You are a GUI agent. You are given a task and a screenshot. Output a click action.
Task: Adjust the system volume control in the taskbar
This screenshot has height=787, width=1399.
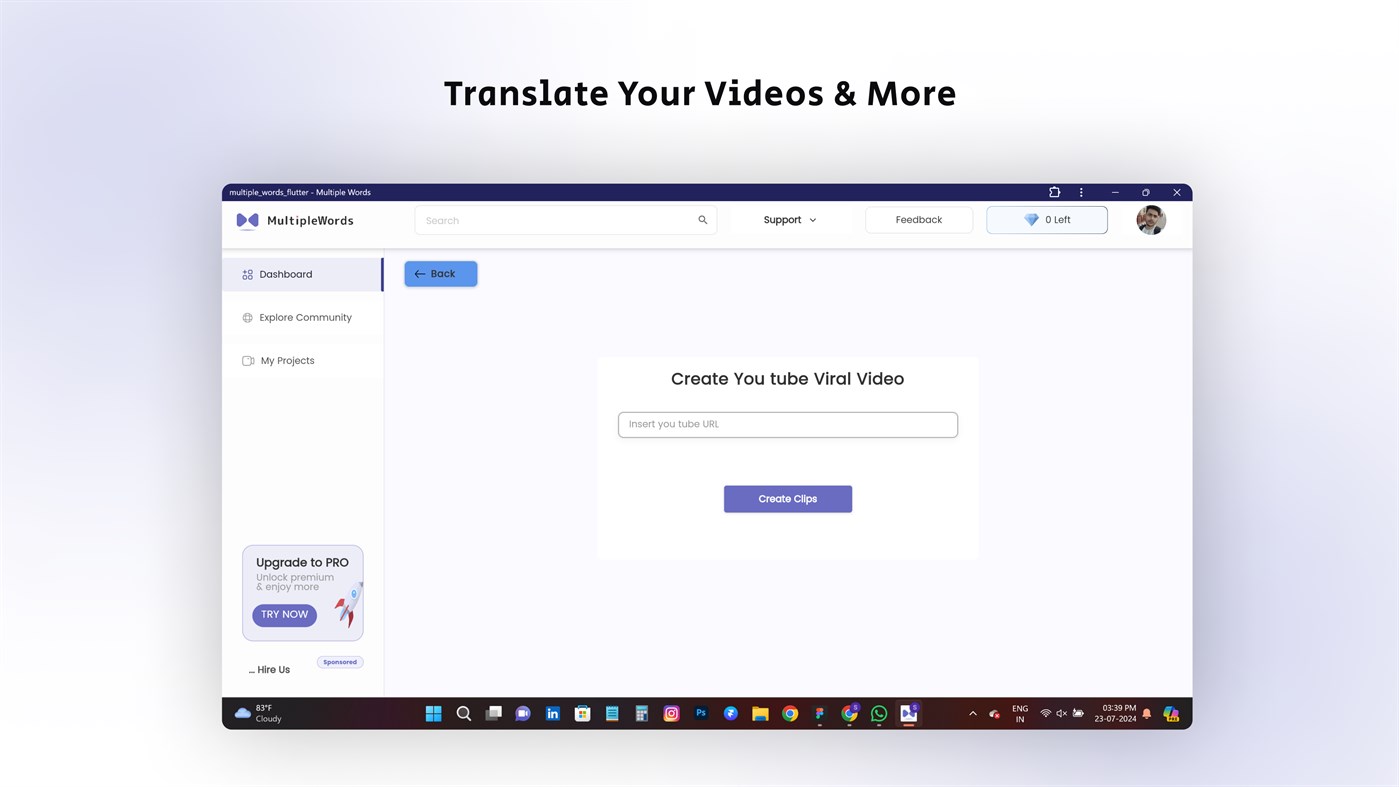[x=1060, y=713]
